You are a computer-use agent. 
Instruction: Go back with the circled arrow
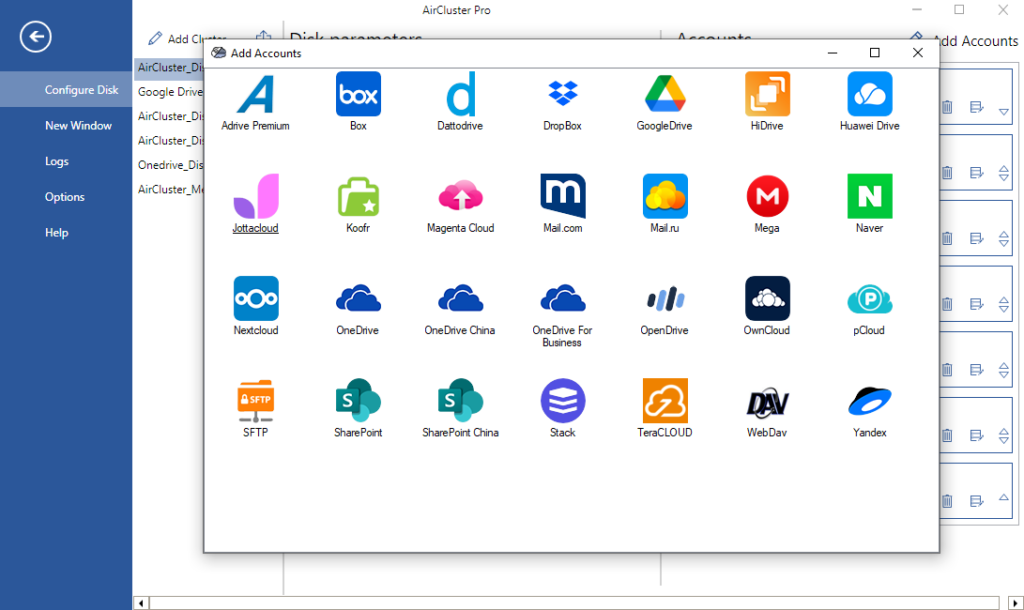tap(35, 37)
